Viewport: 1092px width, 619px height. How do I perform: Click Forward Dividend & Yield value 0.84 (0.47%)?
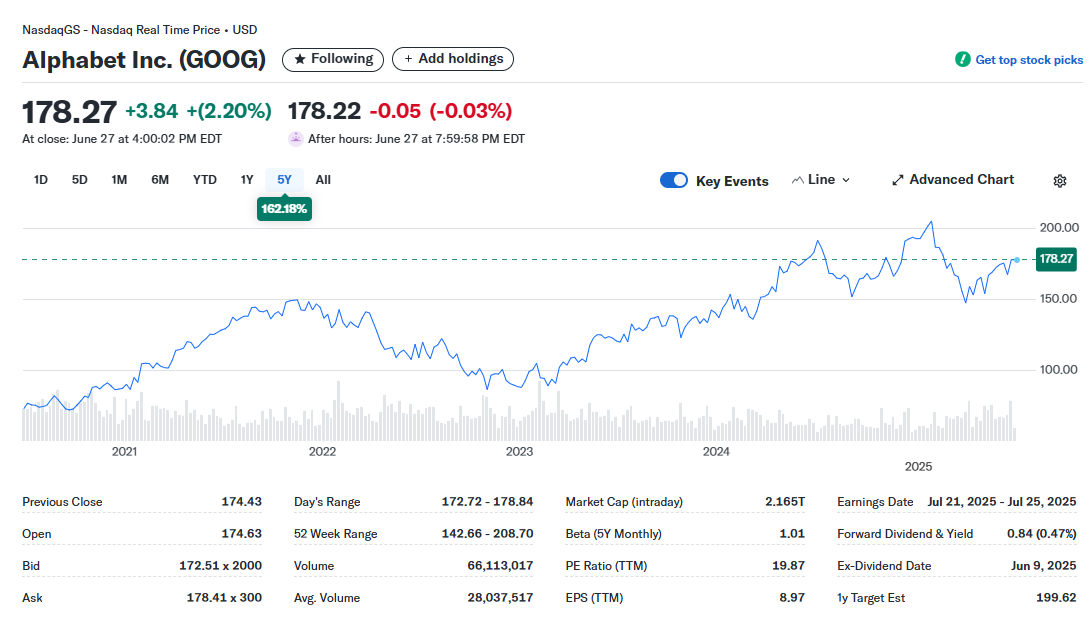click(x=1042, y=533)
